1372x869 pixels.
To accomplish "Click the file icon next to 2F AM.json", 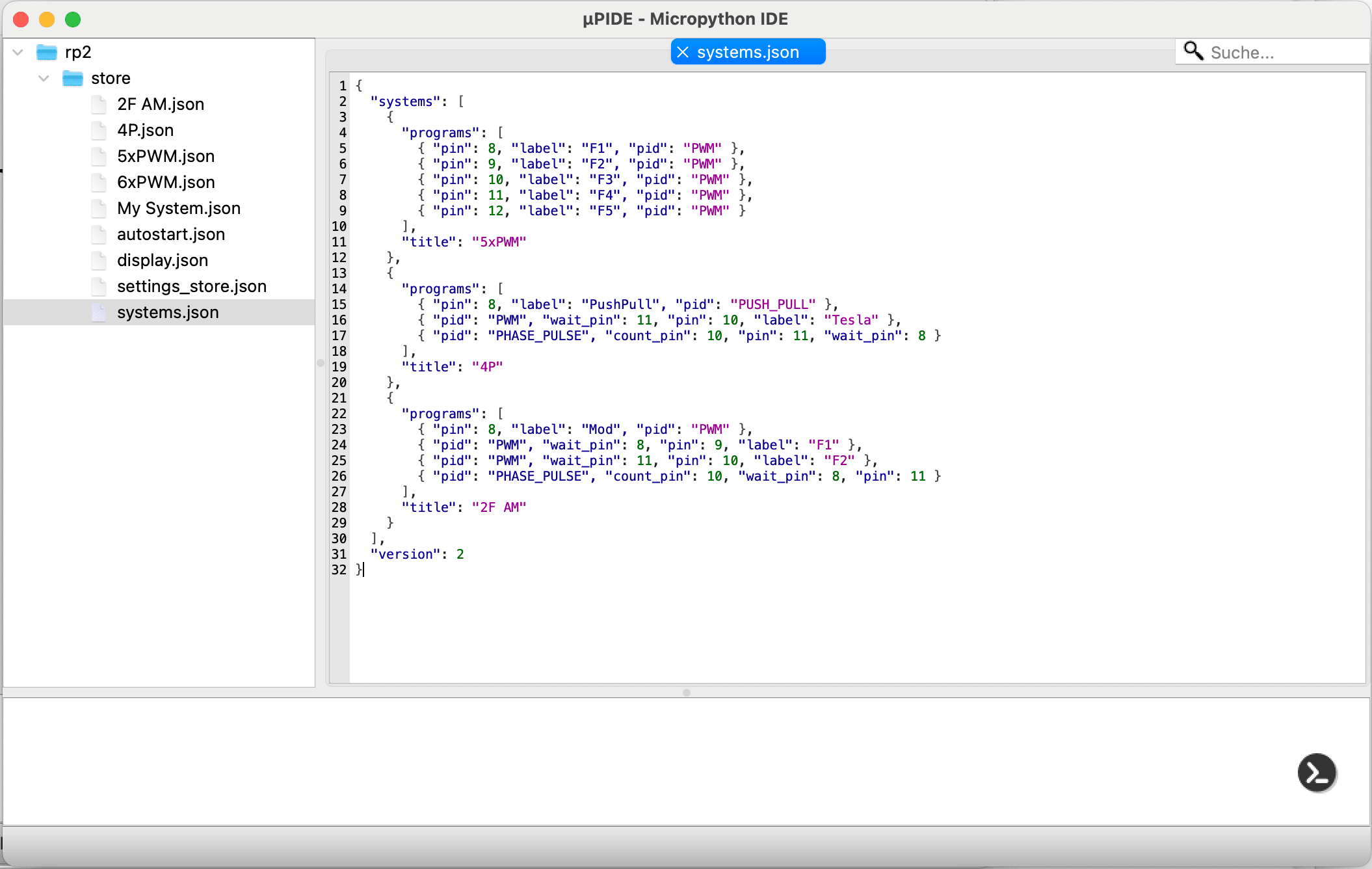I will (99, 103).
